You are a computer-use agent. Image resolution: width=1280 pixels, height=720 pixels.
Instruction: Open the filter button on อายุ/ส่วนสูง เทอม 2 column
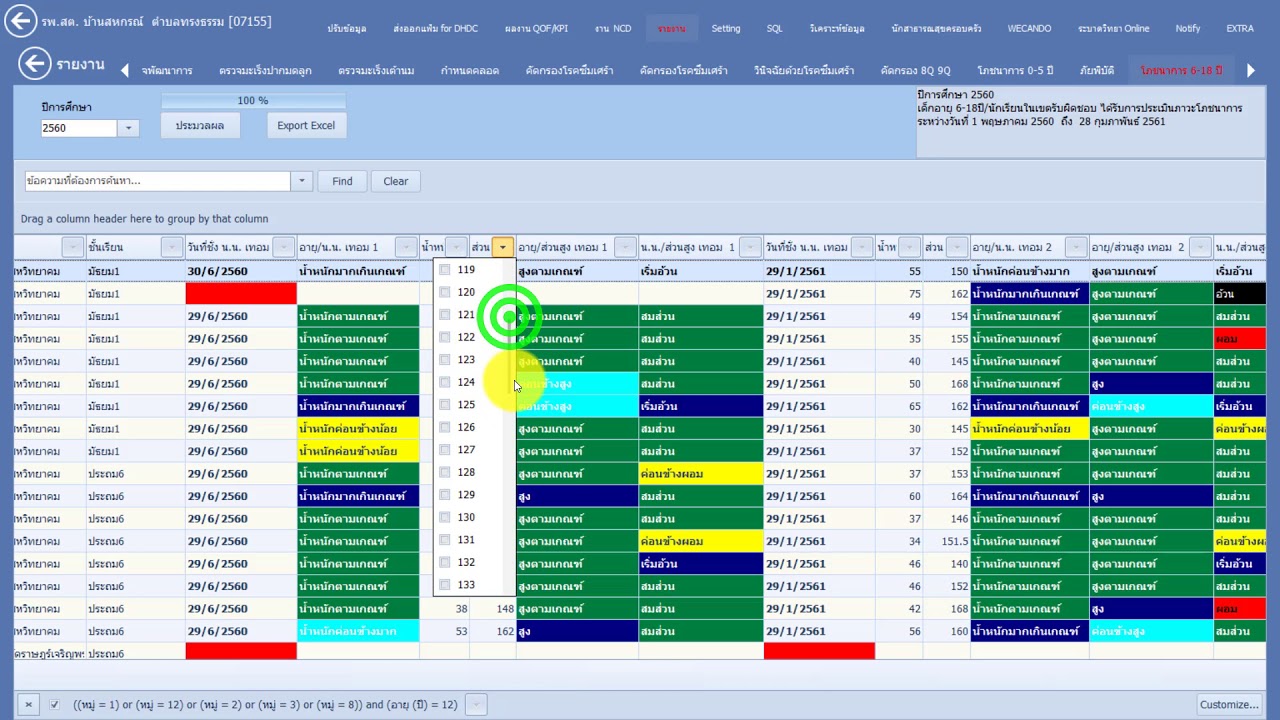(1200, 247)
